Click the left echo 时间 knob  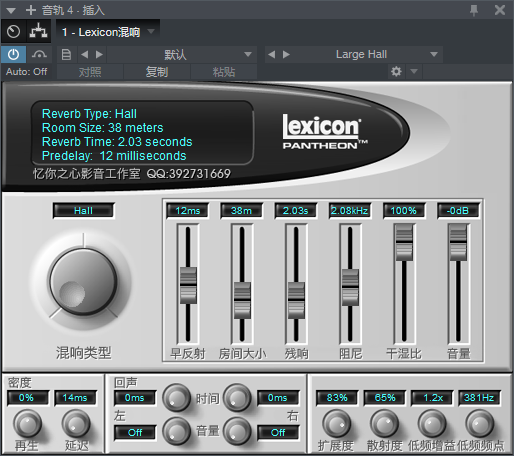(176, 398)
